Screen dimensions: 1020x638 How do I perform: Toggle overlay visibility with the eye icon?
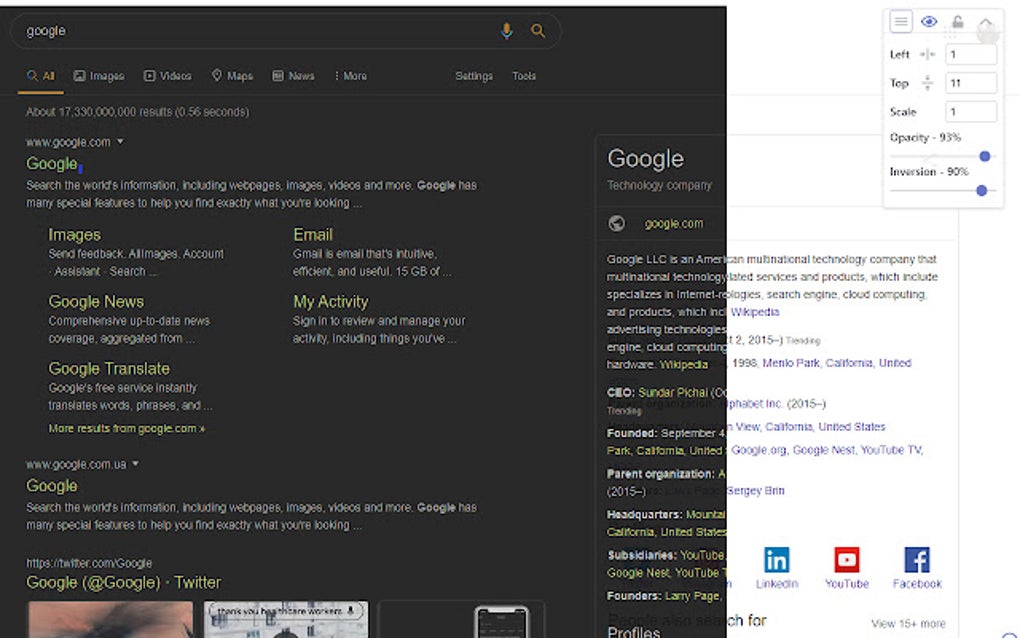point(929,22)
